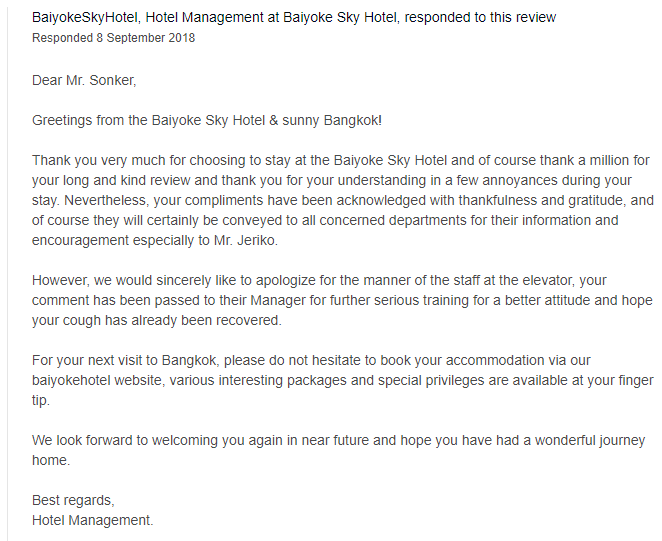Click the 'baiyokehotel website' text
Screen dimensions: 662x541
pos(97,380)
